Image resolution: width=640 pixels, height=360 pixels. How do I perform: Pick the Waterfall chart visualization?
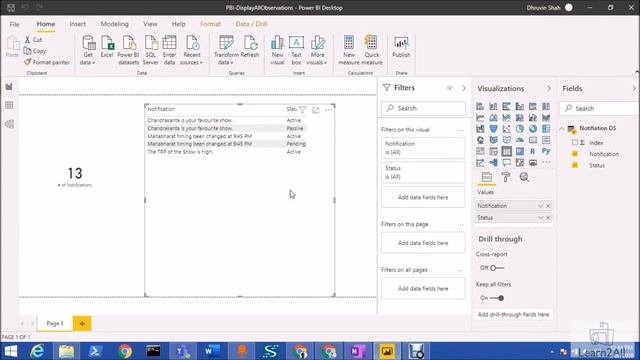tap(480, 129)
